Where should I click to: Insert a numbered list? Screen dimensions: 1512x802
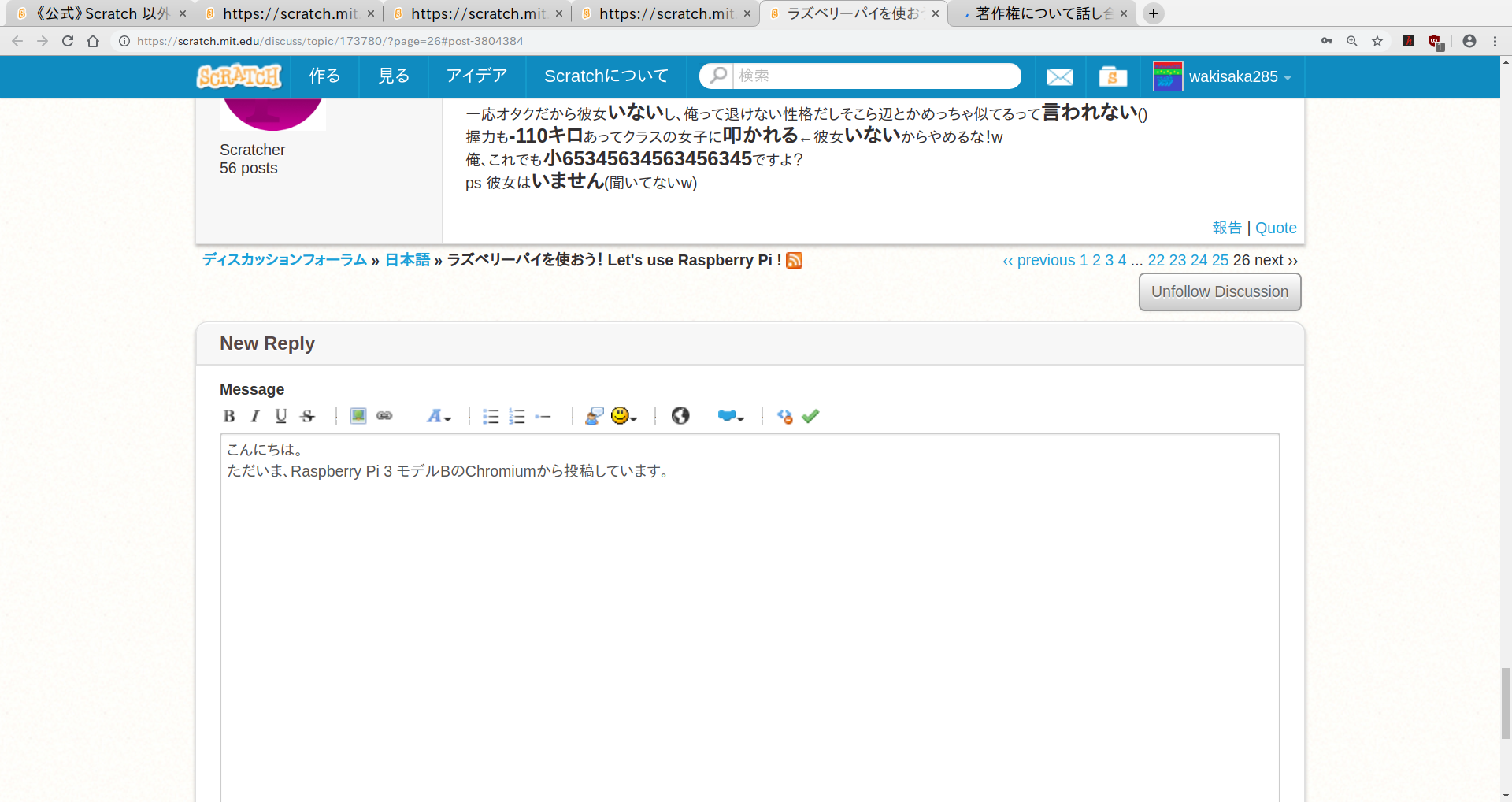pyautogui.click(x=517, y=416)
